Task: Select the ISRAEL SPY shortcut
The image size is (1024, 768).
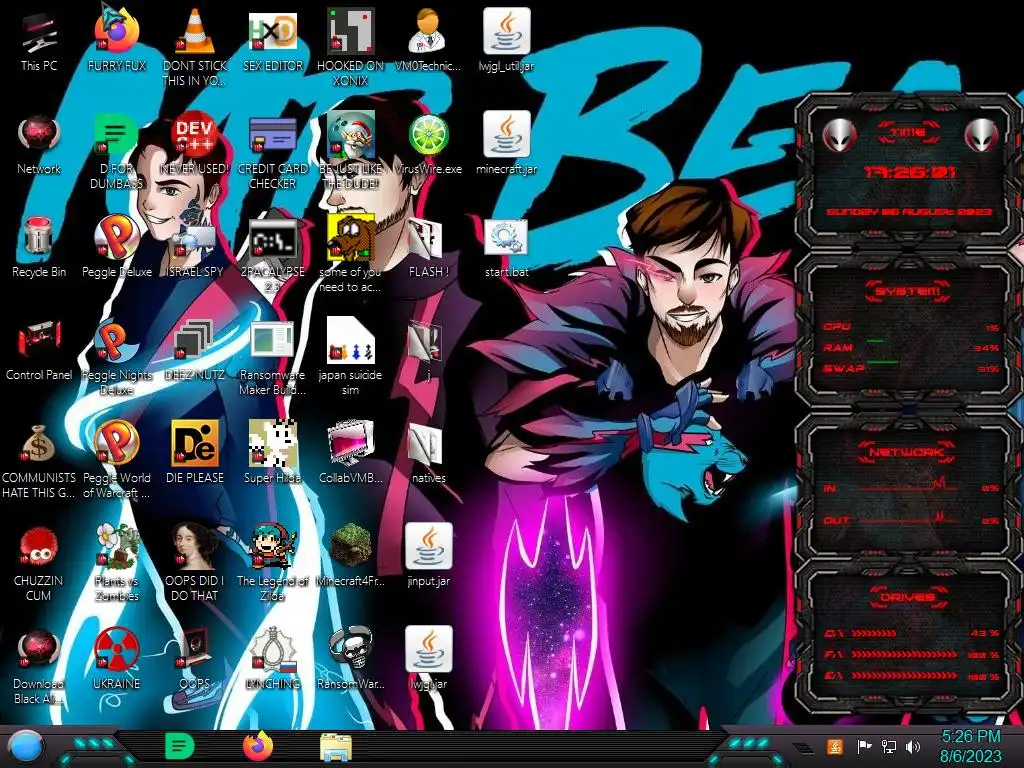Action: (x=195, y=242)
